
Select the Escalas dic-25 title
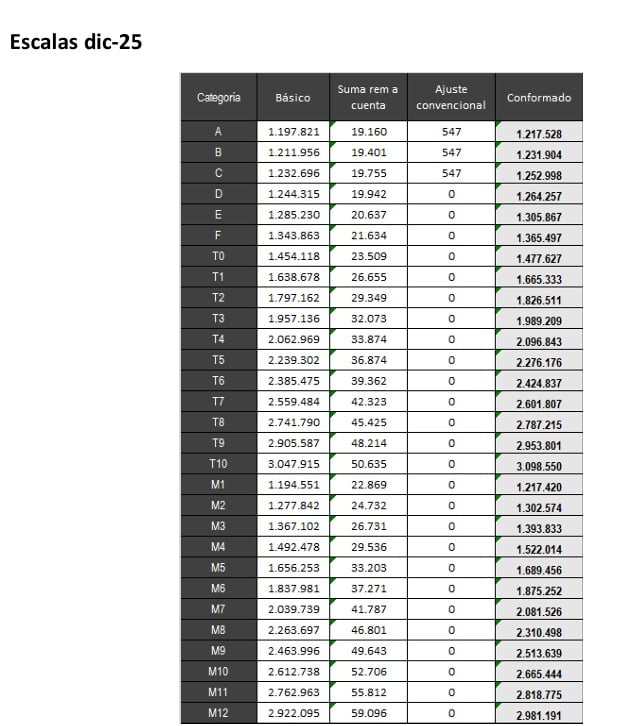76,42
